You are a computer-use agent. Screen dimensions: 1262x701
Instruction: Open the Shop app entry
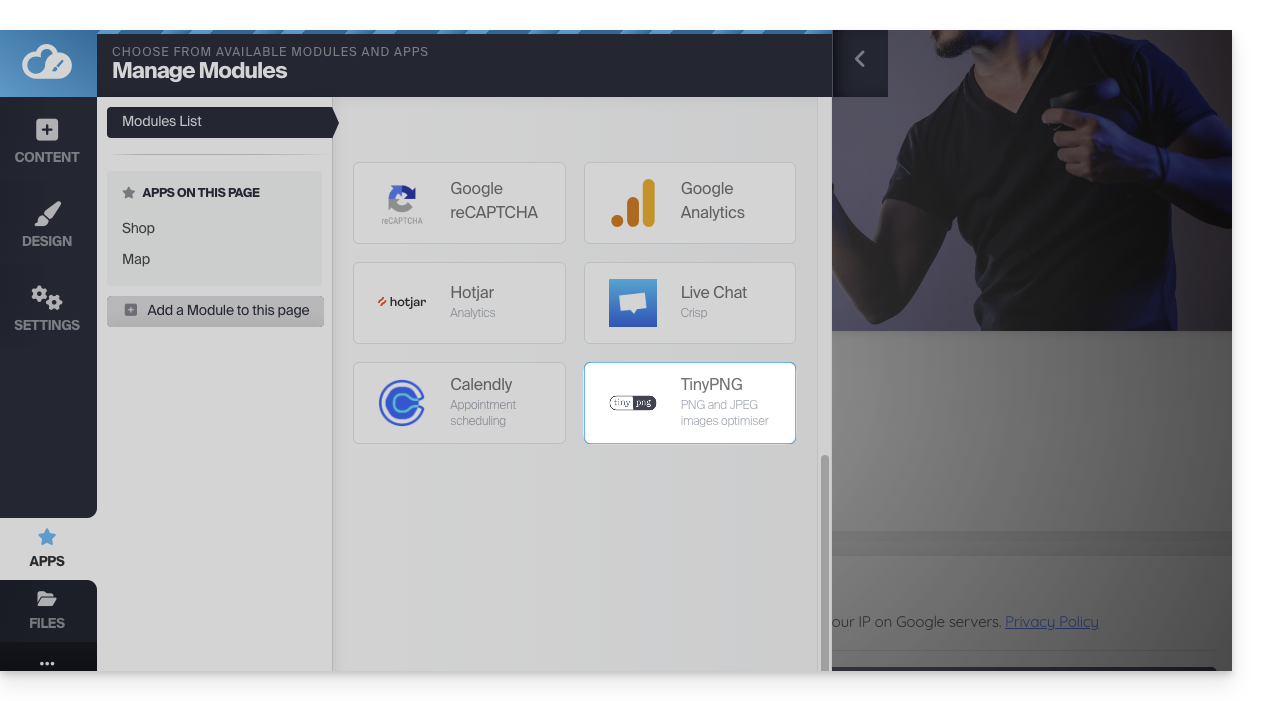coord(139,228)
